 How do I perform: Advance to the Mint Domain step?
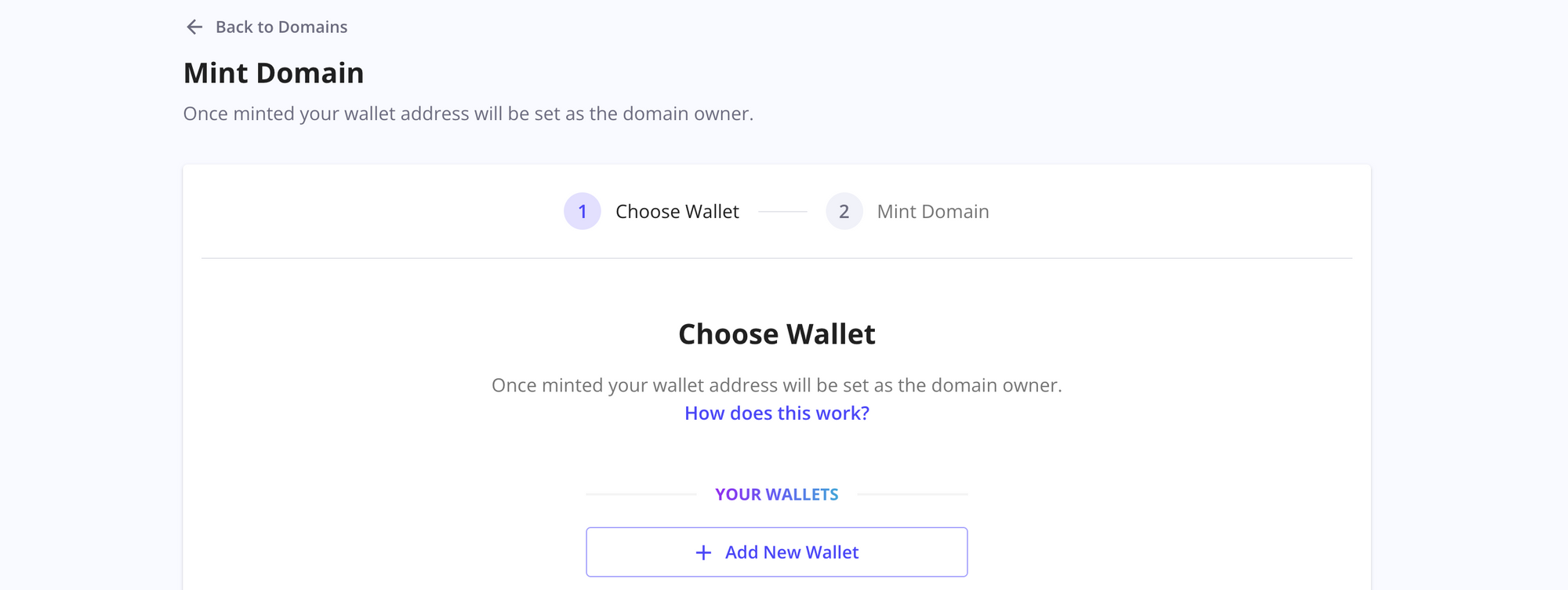point(932,211)
